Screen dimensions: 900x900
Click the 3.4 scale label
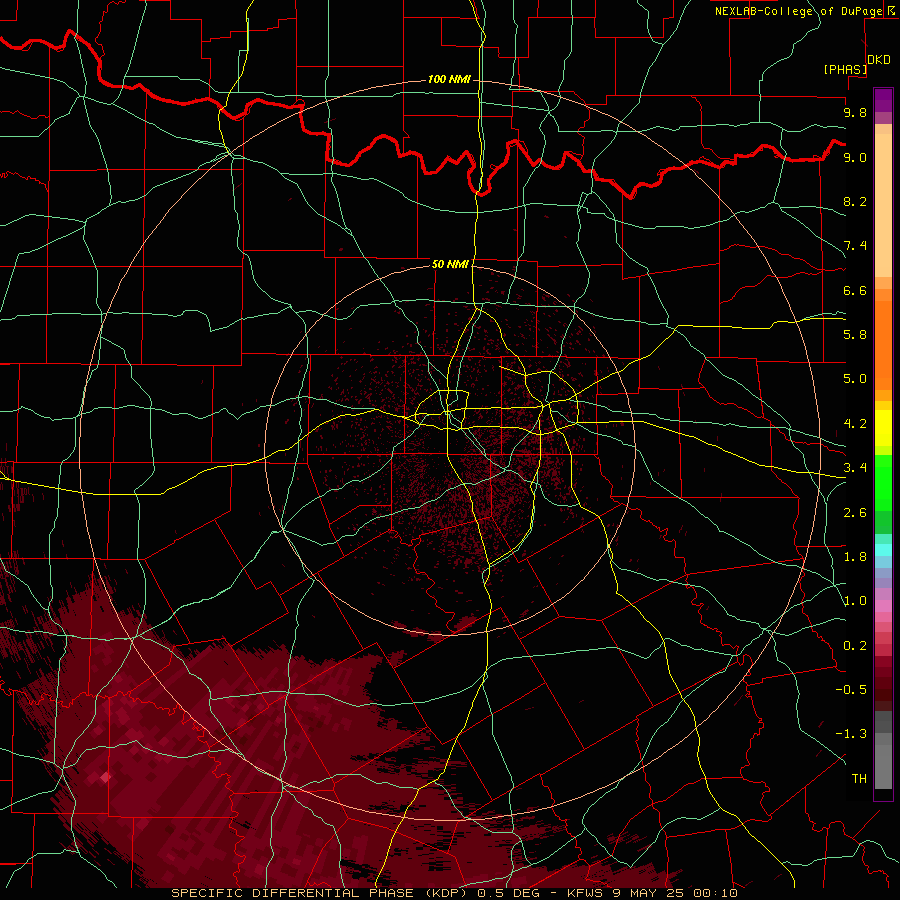coord(855,467)
